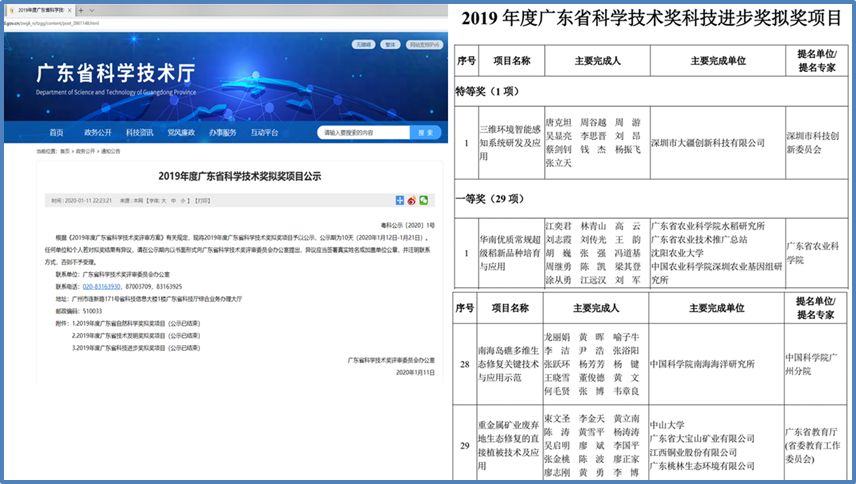Click the upper 主要完成人 column header

(x=597, y=61)
